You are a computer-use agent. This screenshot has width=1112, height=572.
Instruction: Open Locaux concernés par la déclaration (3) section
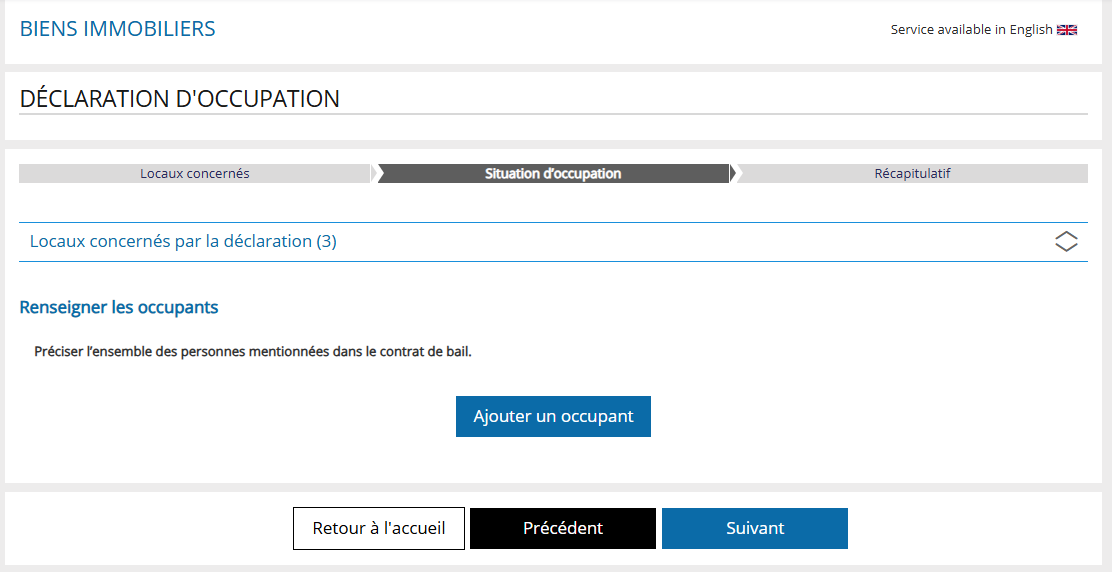553,242
